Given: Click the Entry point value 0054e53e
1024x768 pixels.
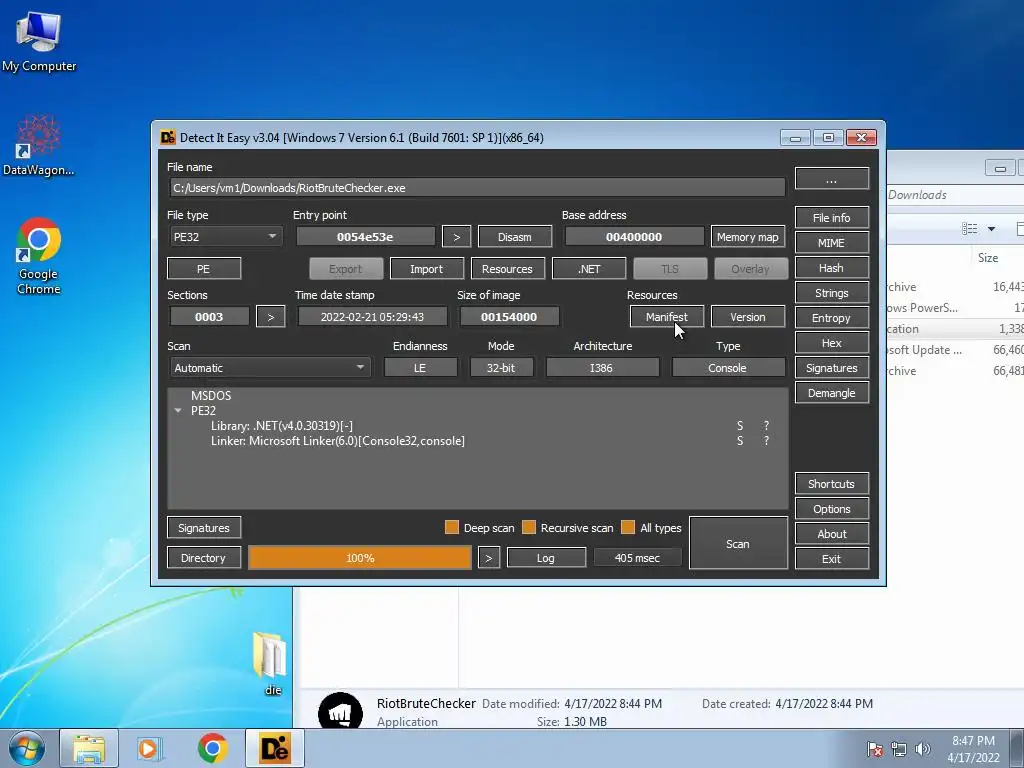Looking at the screenshot, I should click(365, 237).
